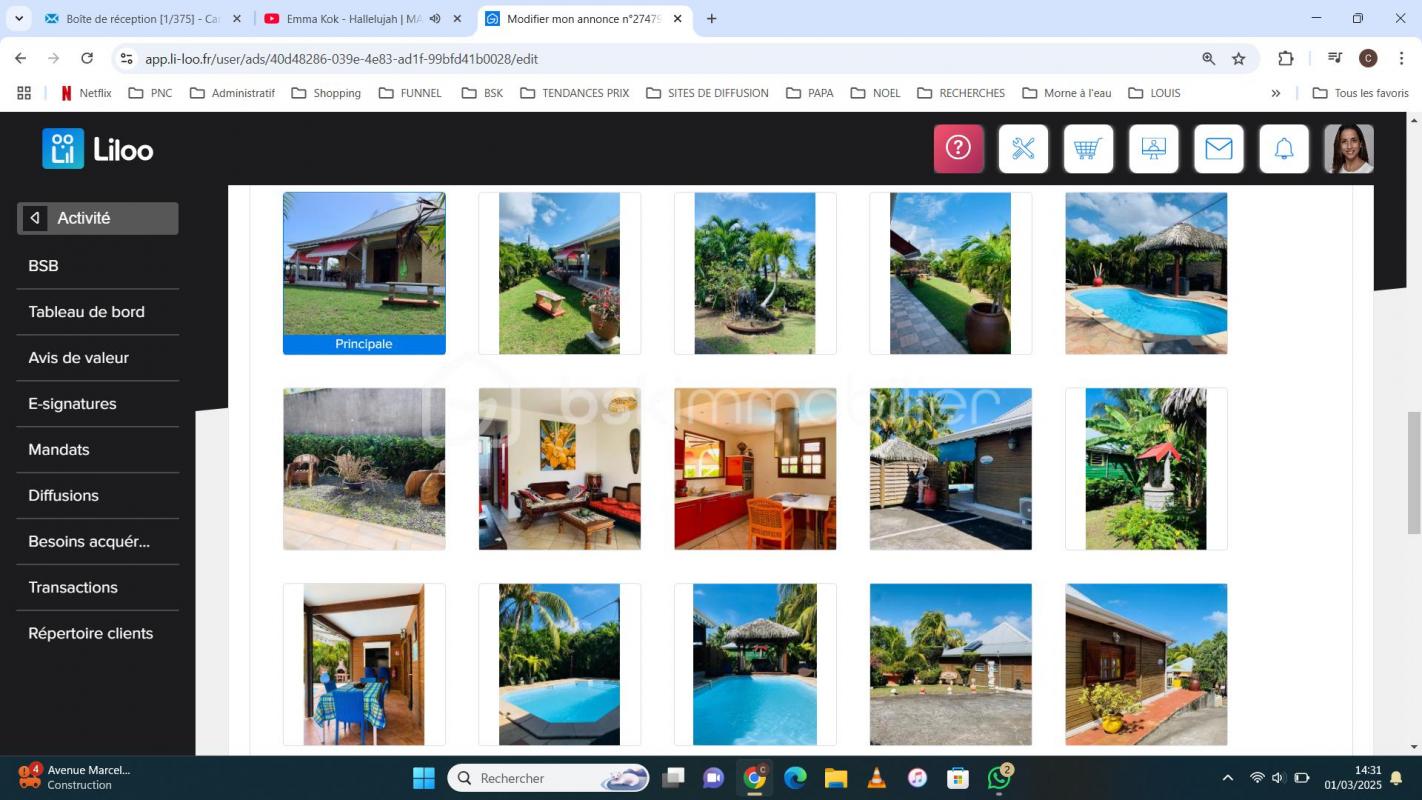Click the Liloo logo
Screen dimensions: 1422x800
(98, 150)
